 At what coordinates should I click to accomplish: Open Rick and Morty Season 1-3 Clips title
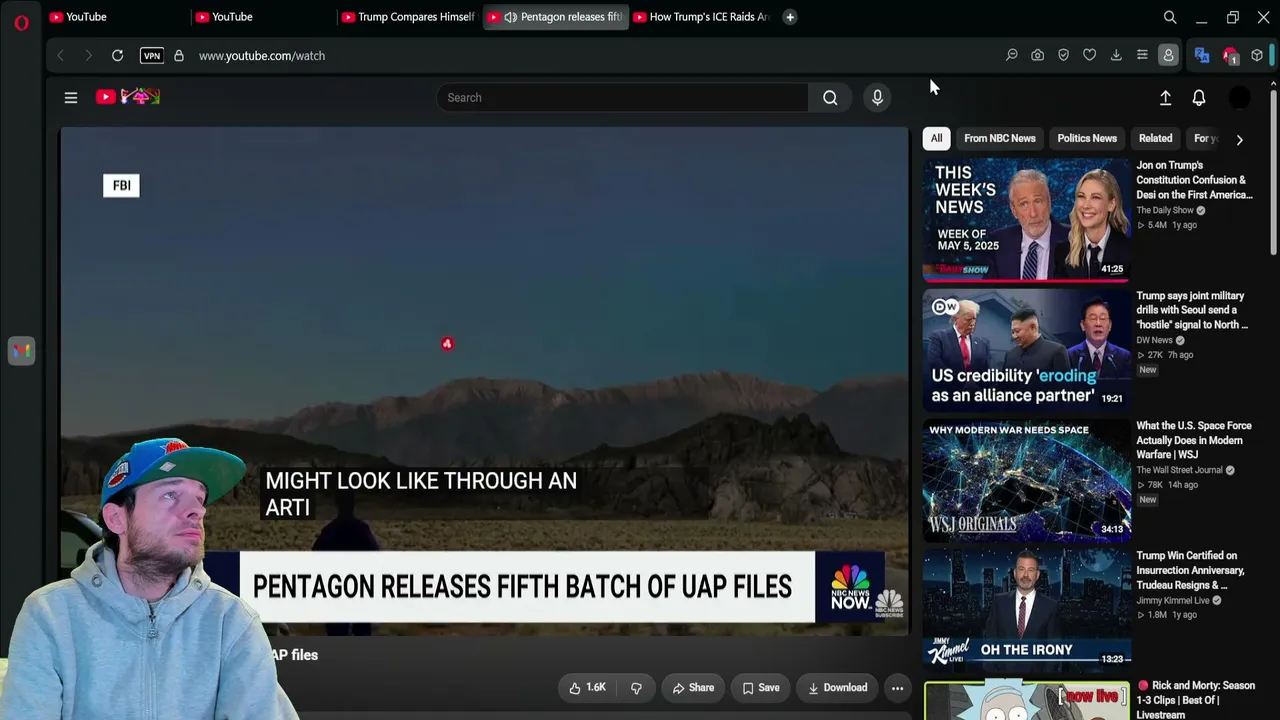click(x=1196, y=700)
